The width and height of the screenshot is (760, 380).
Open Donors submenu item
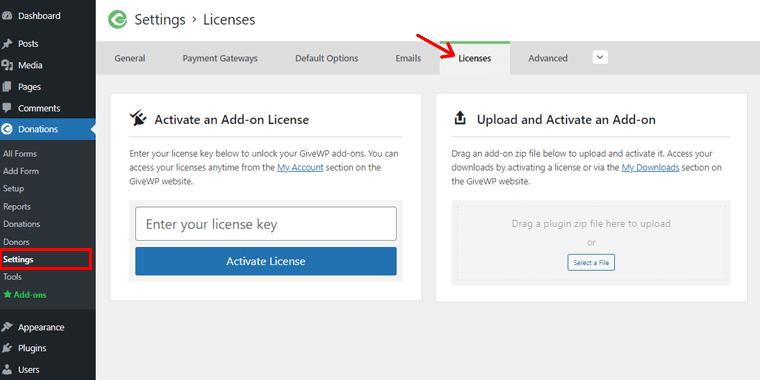tap(16, 242)
